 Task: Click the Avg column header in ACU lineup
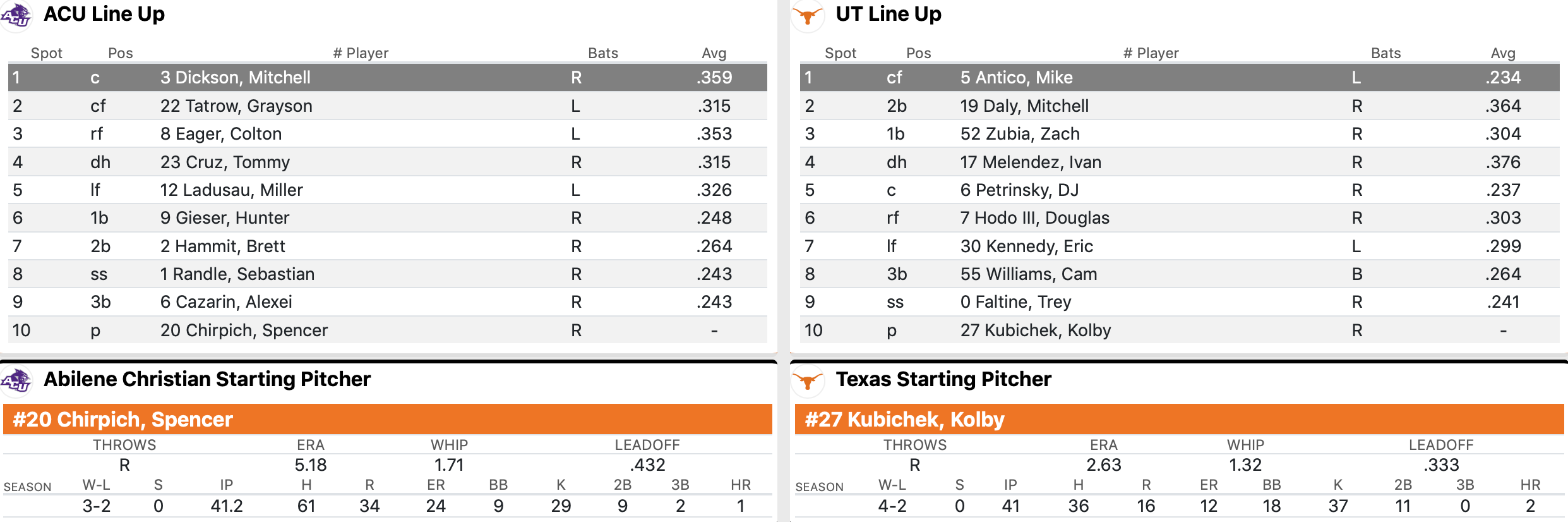point(714,53)
